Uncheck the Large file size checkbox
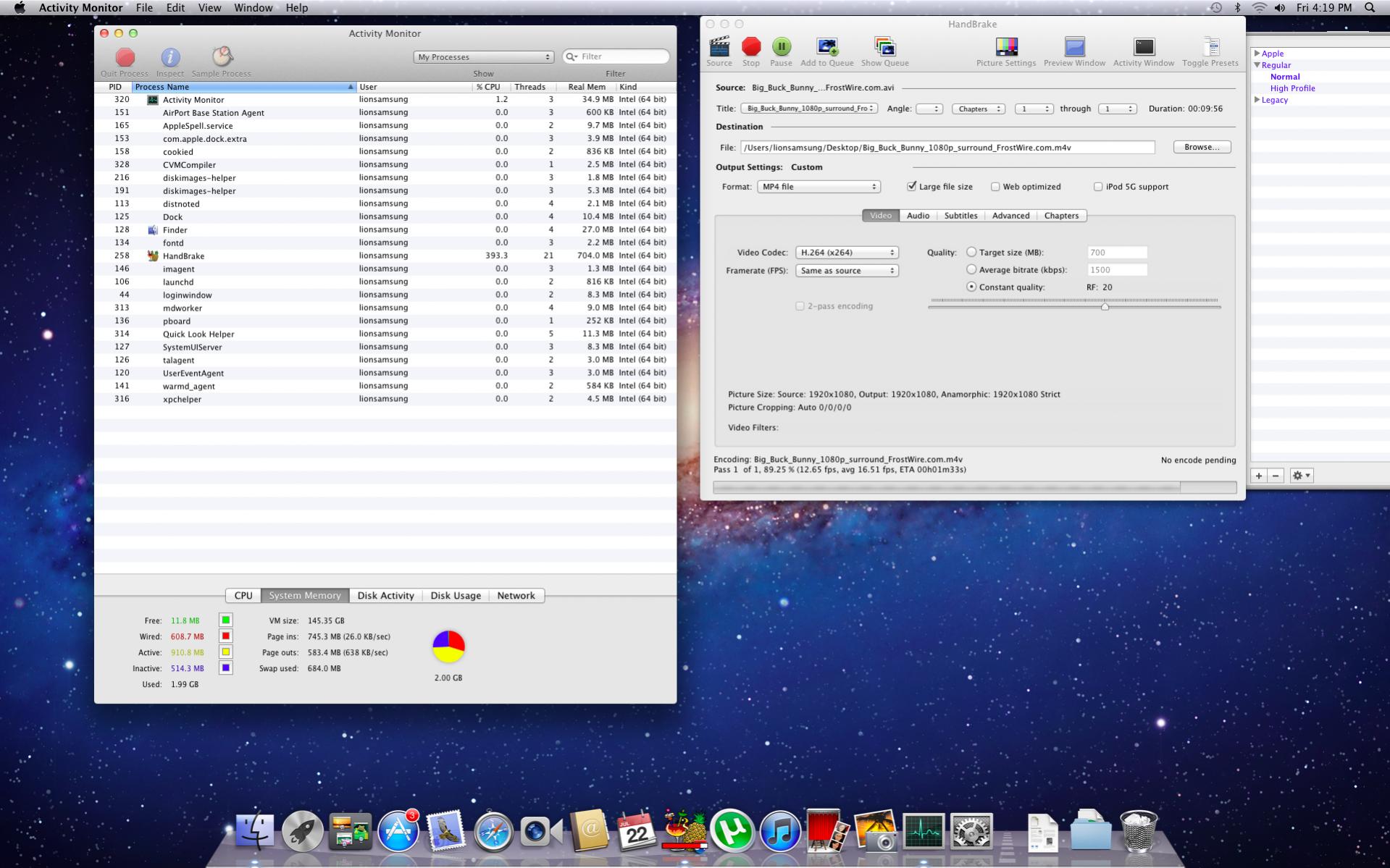1390x868 pixels. click(x=912, y=187)
